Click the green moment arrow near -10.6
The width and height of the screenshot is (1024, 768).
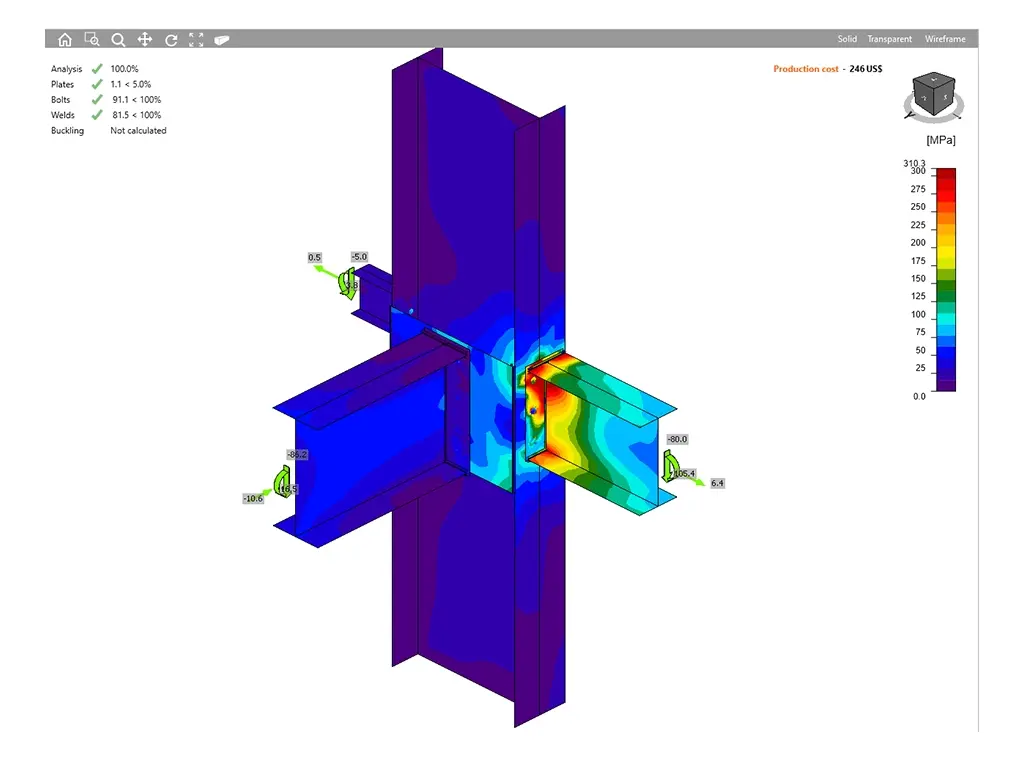[282, 481]
